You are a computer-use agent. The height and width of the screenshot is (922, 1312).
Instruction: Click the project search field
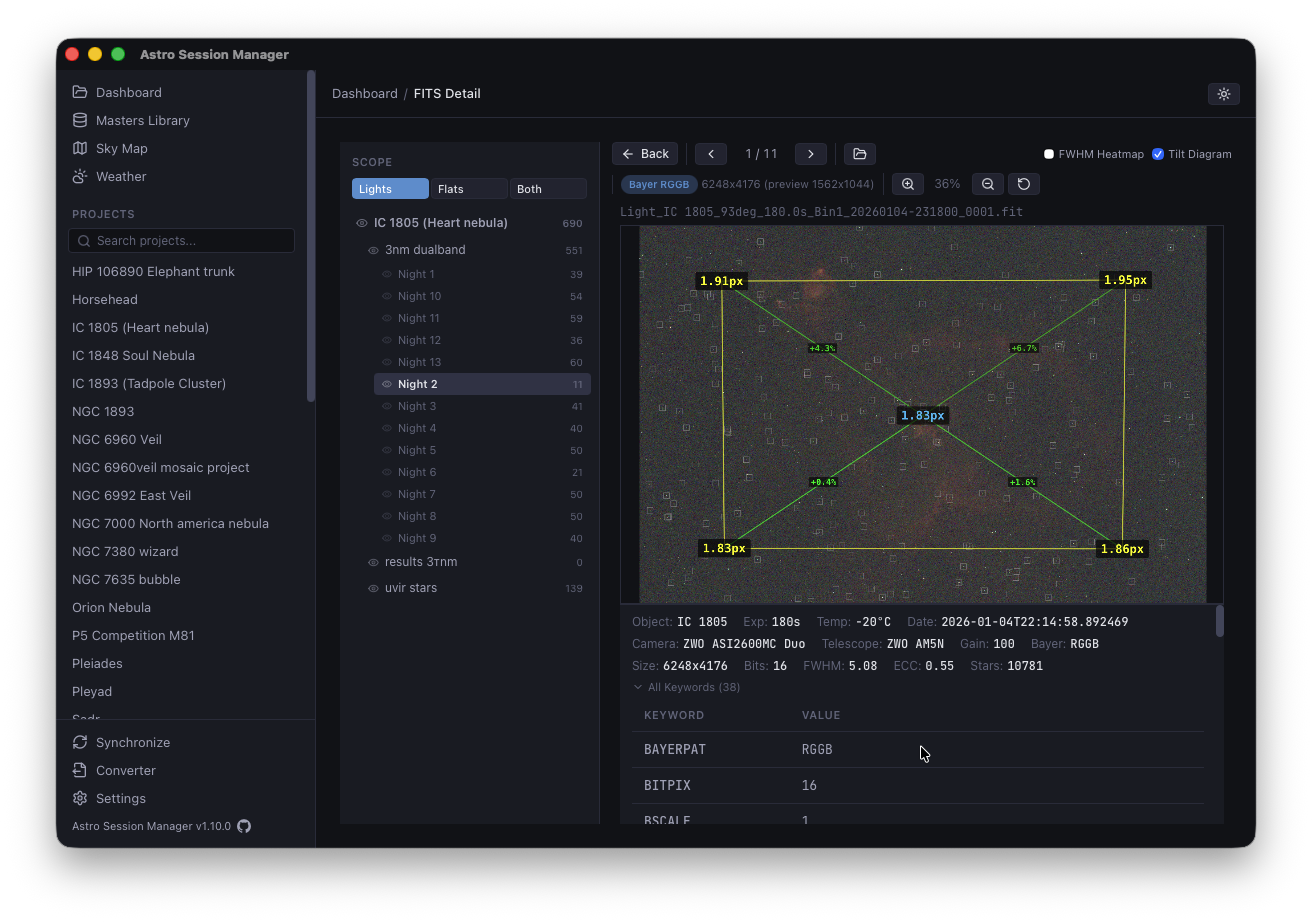coord(180,240)
